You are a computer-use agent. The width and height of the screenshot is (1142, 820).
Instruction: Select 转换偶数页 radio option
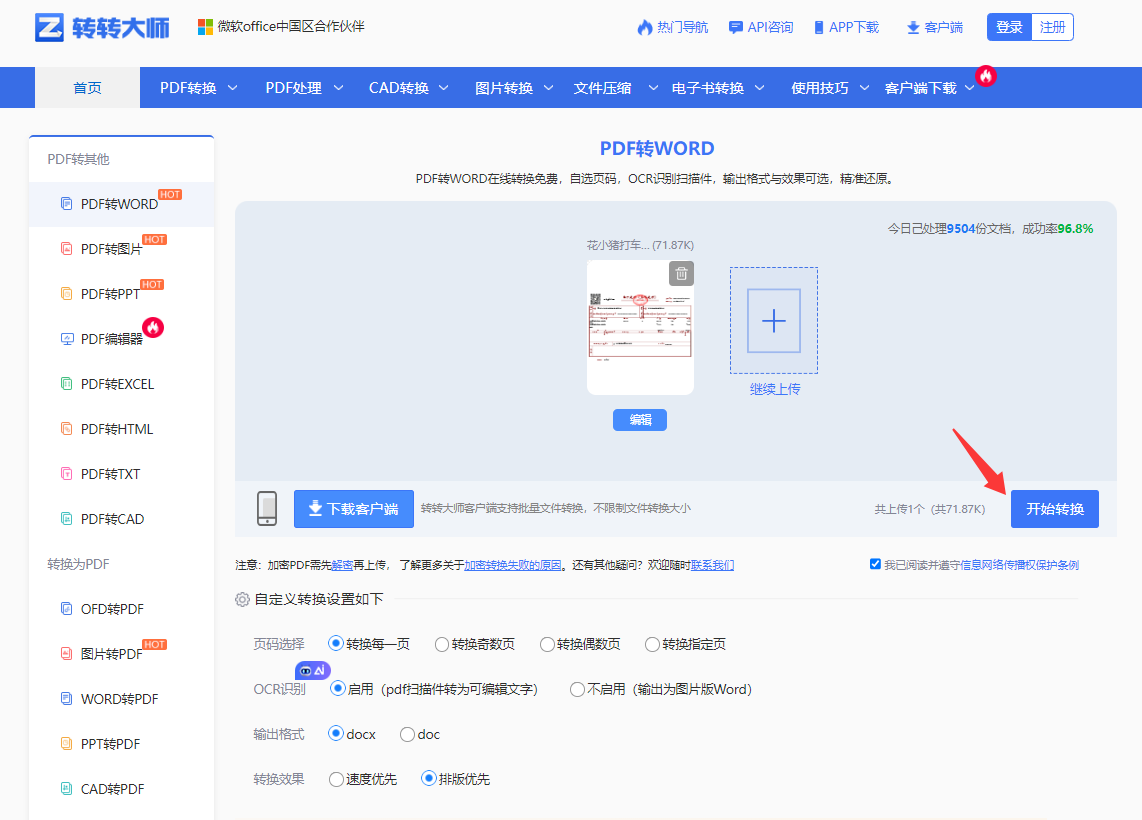(547, 644)
